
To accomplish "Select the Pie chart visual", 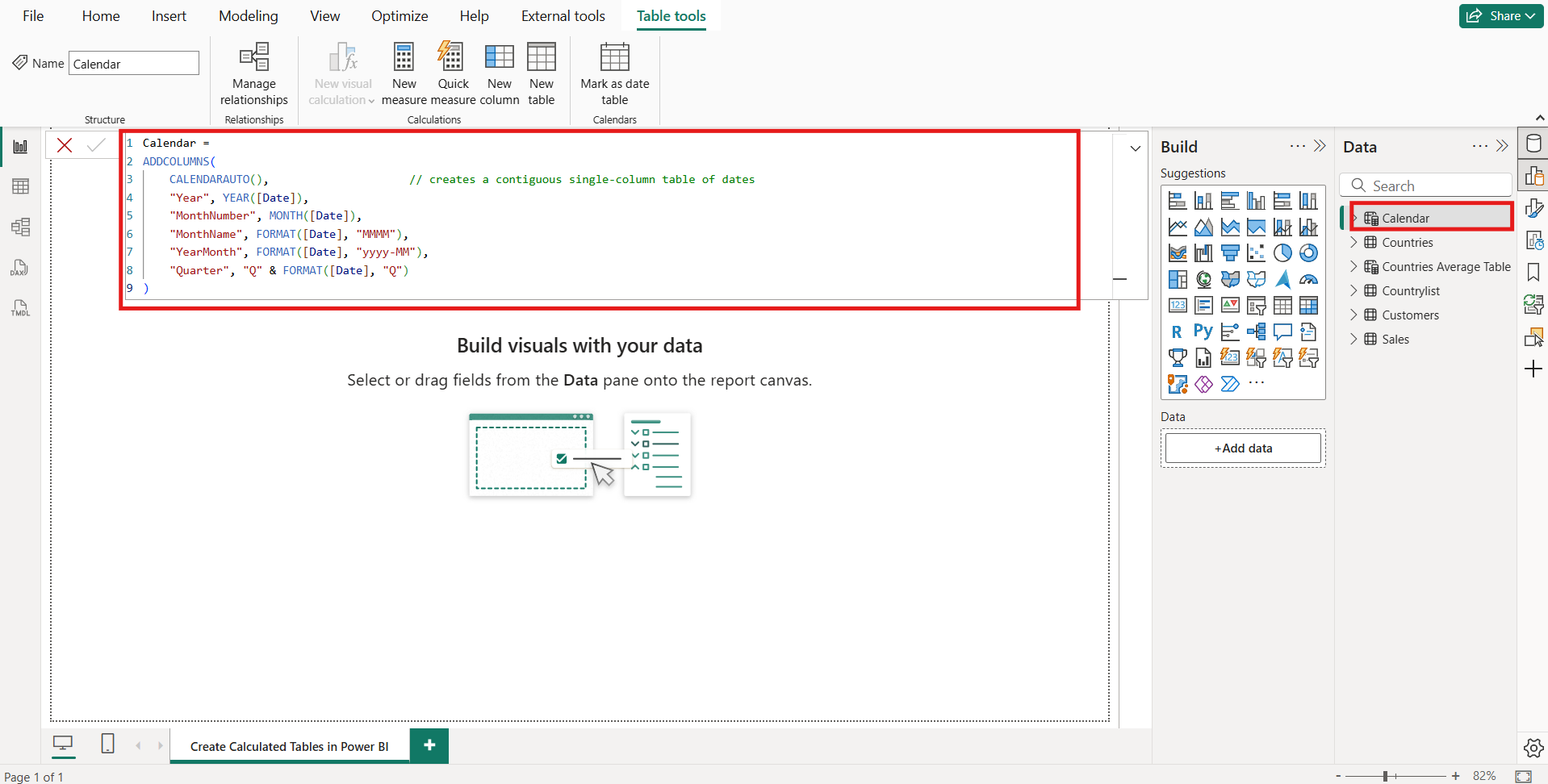I will point(1282,253).
